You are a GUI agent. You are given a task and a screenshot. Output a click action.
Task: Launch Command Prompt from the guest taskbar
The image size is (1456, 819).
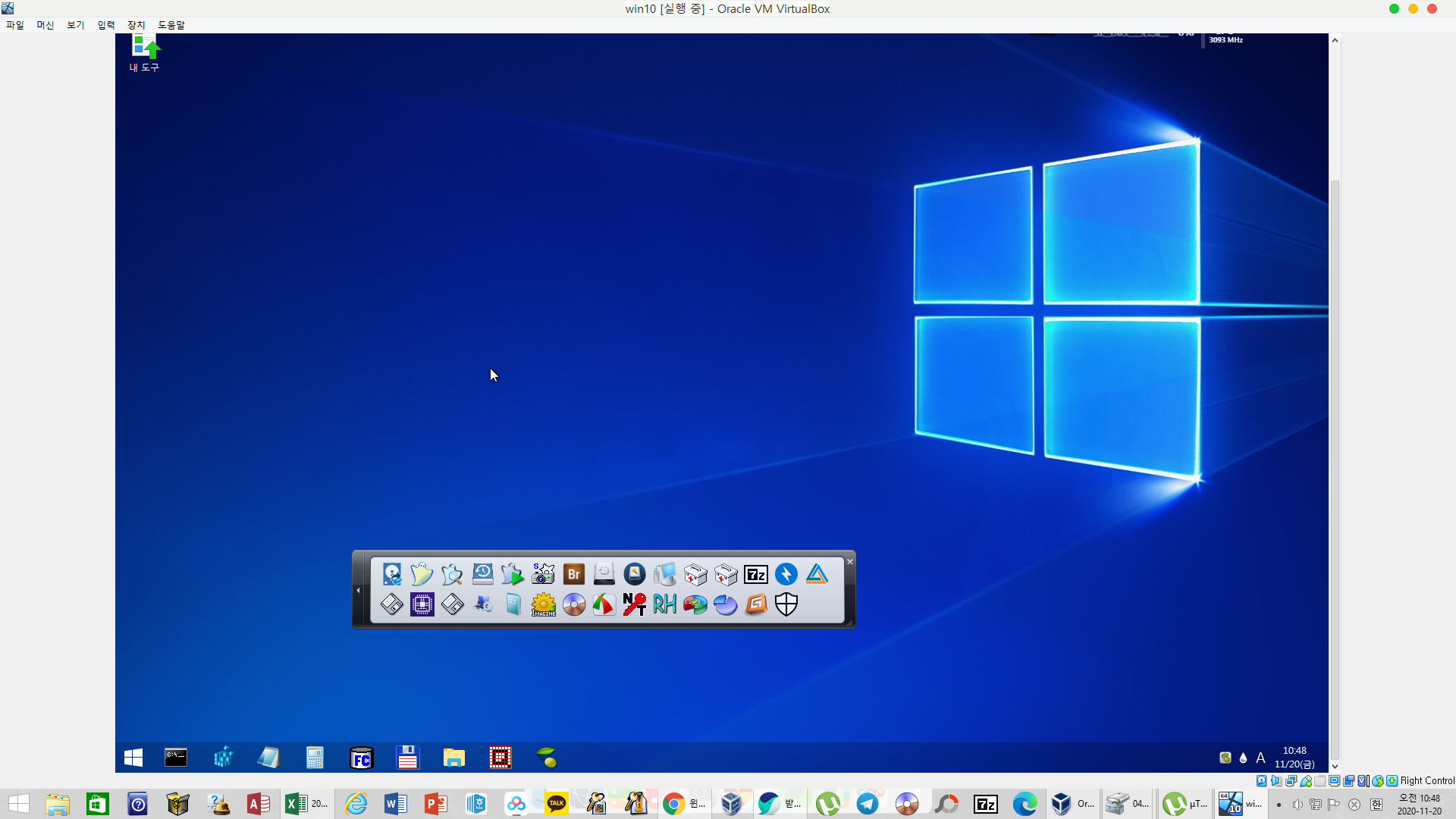tap(176, 758)
